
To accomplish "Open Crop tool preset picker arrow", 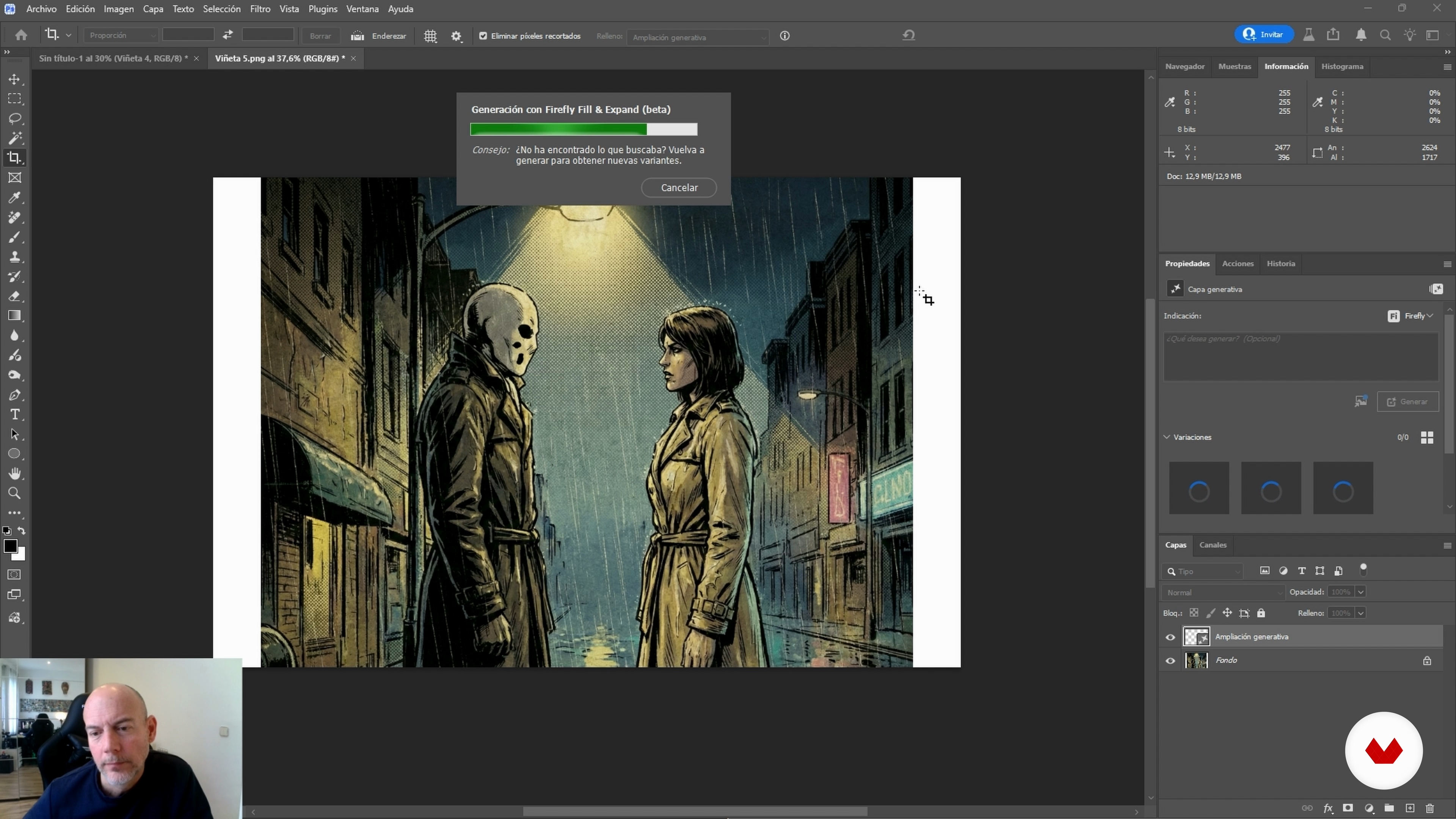I will [x=68, y=36].
